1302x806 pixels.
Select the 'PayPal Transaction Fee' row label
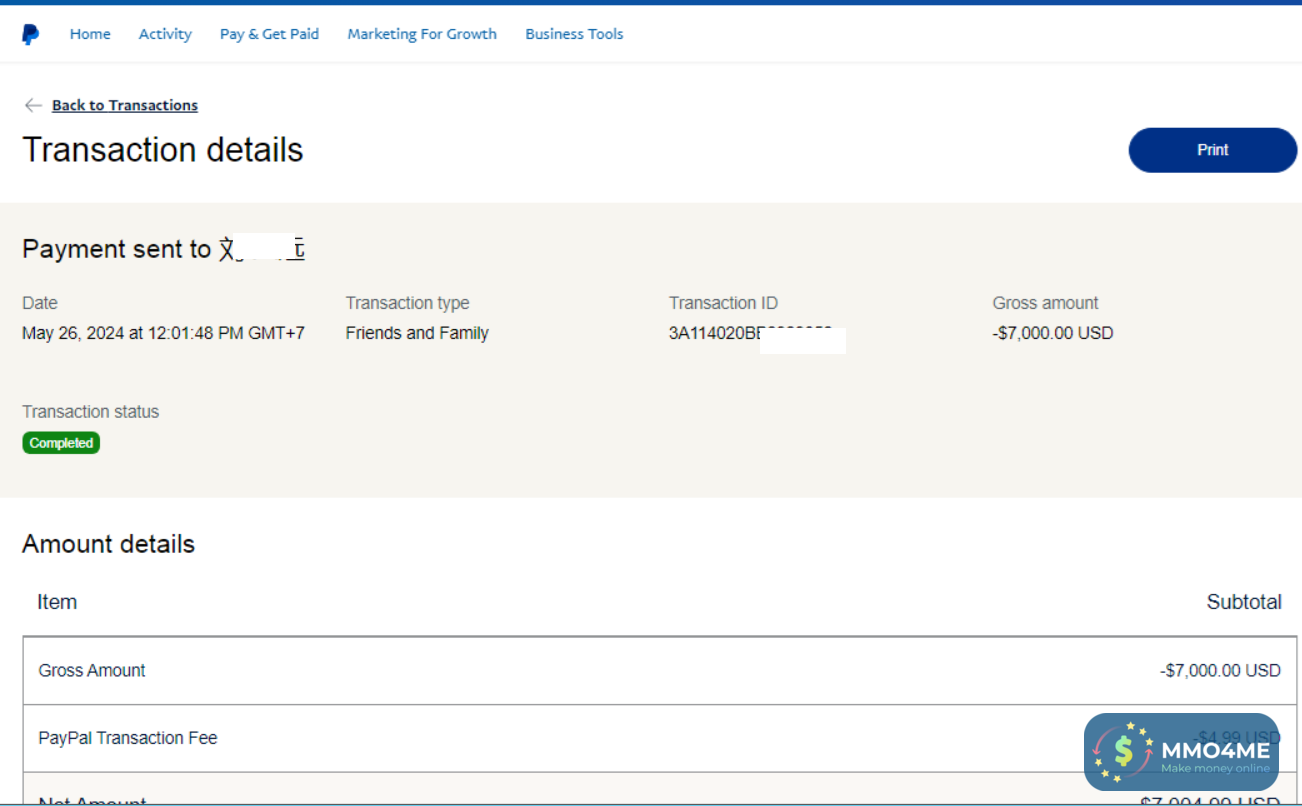click(128, 738)
